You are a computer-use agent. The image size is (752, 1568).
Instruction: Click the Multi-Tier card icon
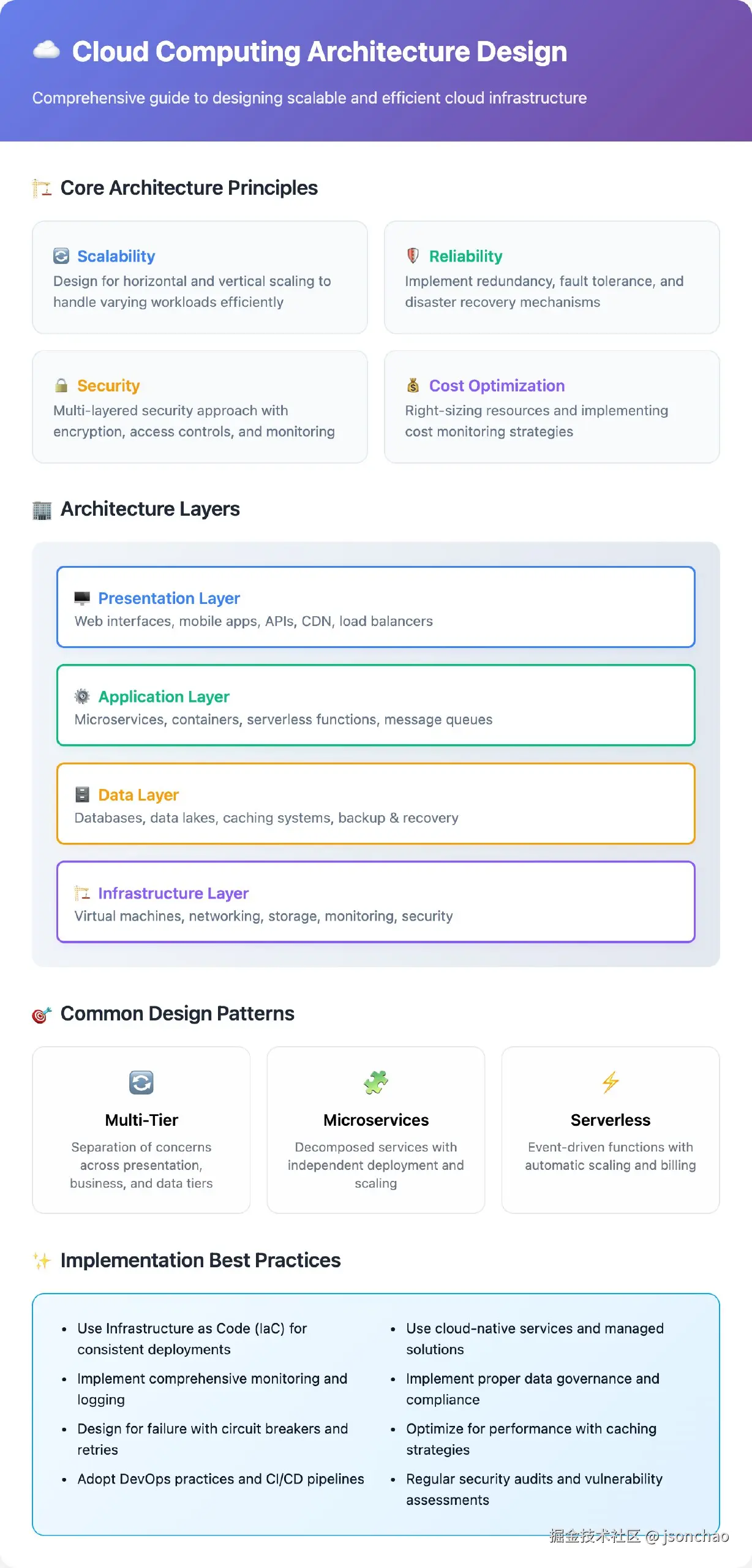[141, 1082]
